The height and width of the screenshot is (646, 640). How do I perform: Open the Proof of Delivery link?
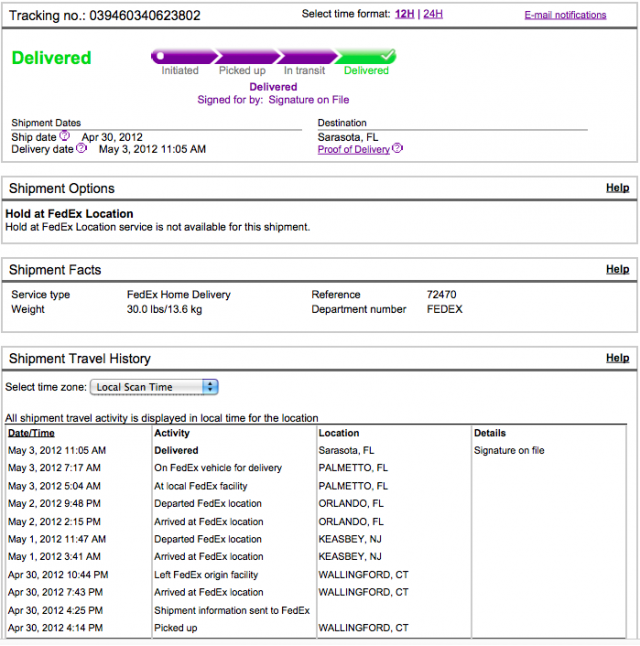point(354,150)
